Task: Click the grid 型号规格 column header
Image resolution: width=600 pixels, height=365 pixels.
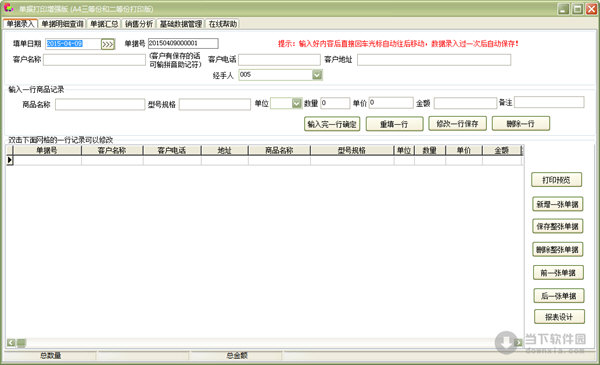Action: tap(352, 150)
